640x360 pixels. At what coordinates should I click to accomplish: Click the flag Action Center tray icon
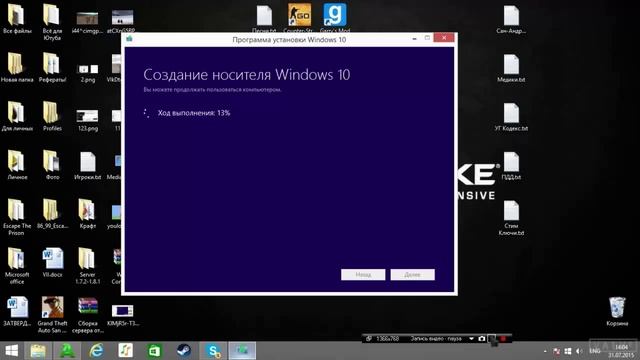(x=556, y=351)
